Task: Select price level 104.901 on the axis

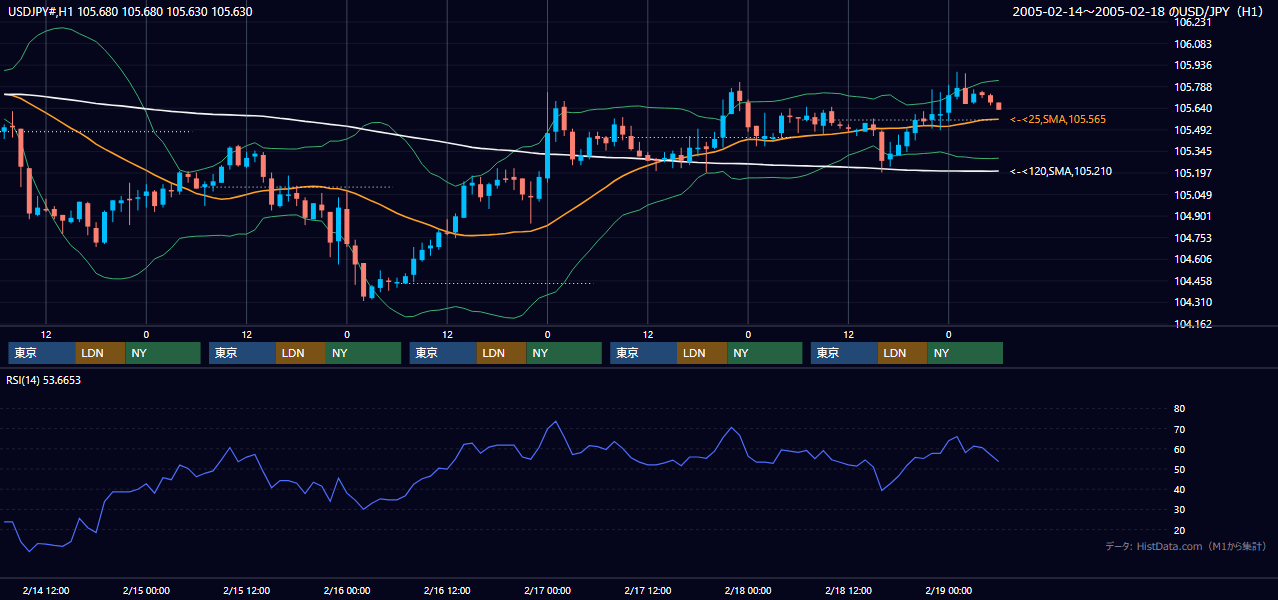Action: pyautogui.click(x=1193, y=216)
